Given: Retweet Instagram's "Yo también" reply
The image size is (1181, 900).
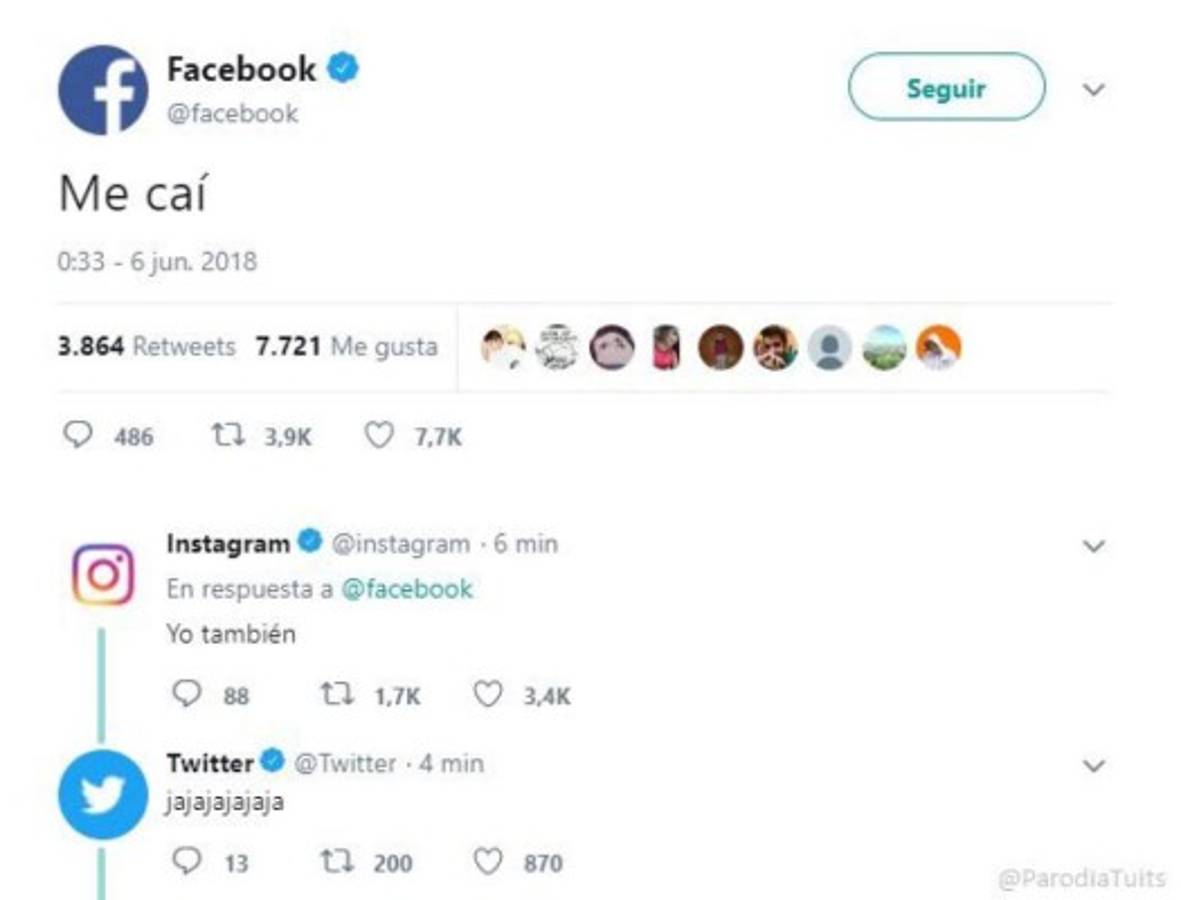Looking at the screenshot, I should tap(334, 695).
